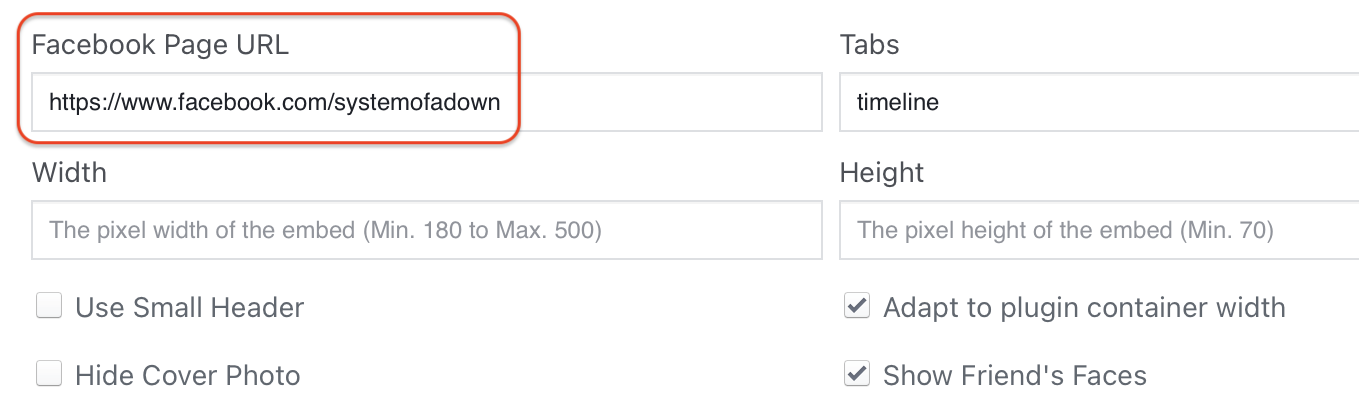Viewport: 1359px width, 419px height.
Task: Click the "Use Small Header" label text
Action: [190, 307]
